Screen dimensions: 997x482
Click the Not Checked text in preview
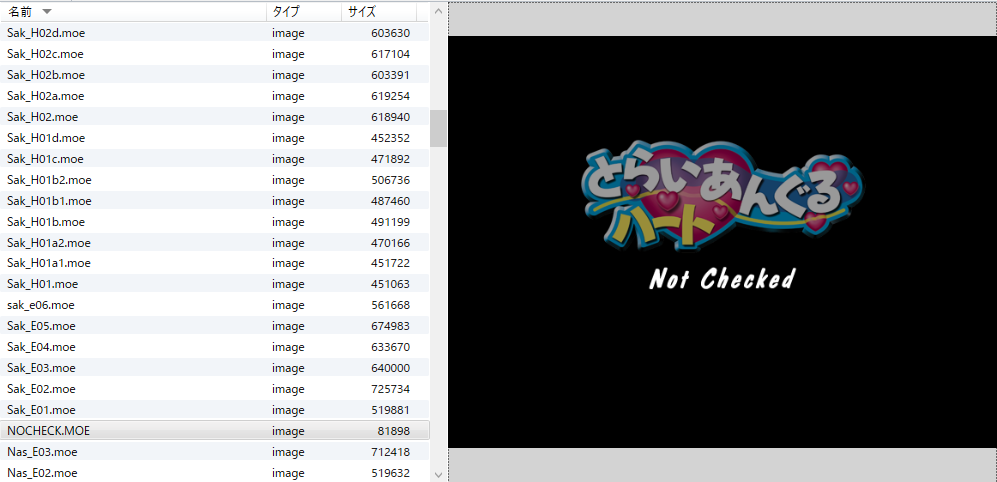[x=721, y=279]
